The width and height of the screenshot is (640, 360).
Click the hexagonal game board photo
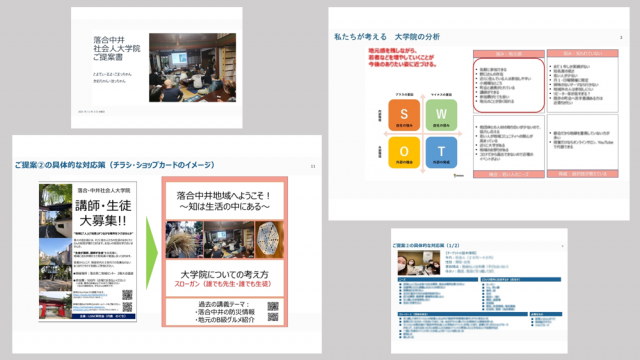click(x=269, y=240)
